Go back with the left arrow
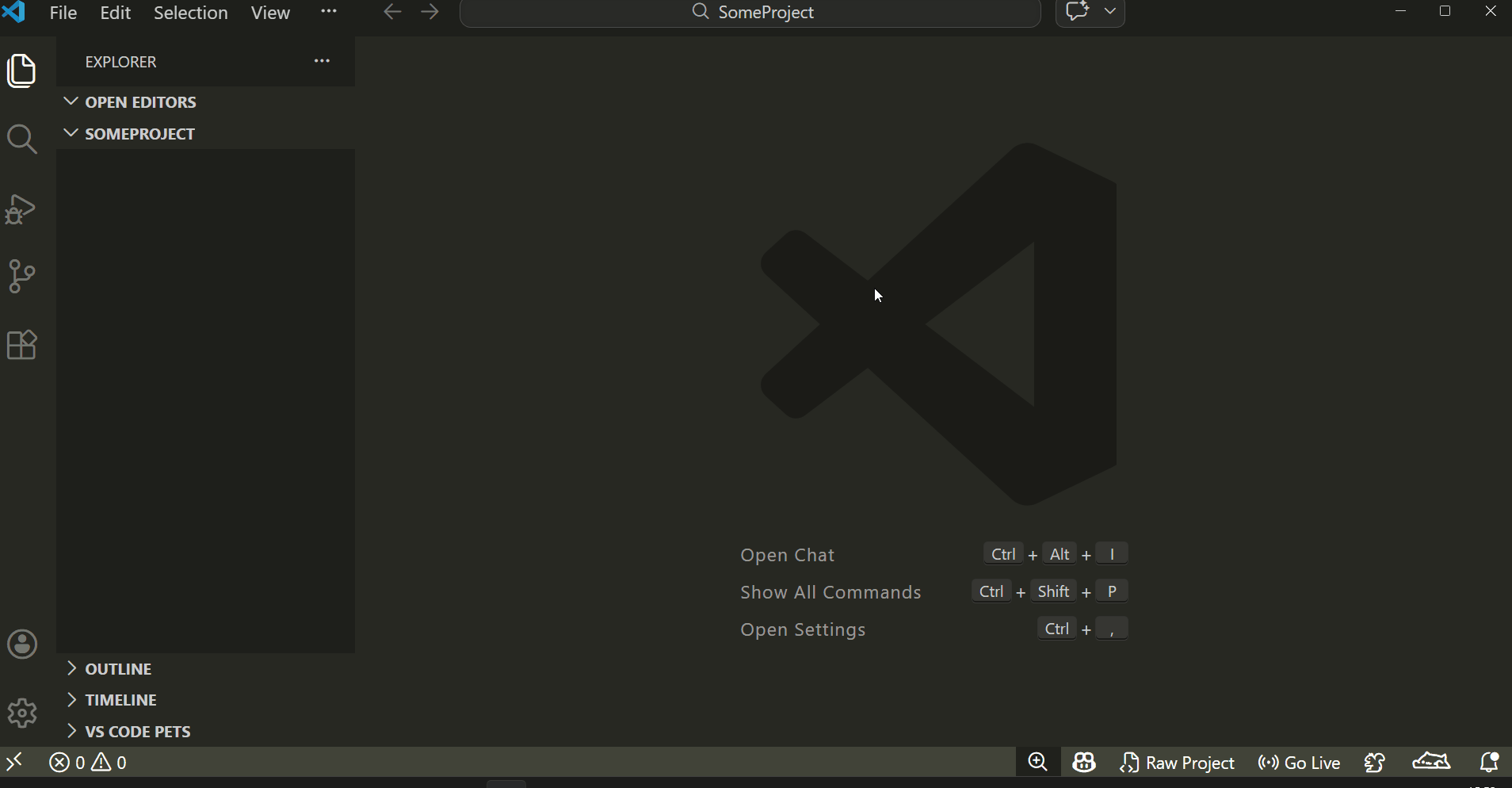Image resolution: width=1512 pixels, height=788 pixels. click(x=392, y=12)
